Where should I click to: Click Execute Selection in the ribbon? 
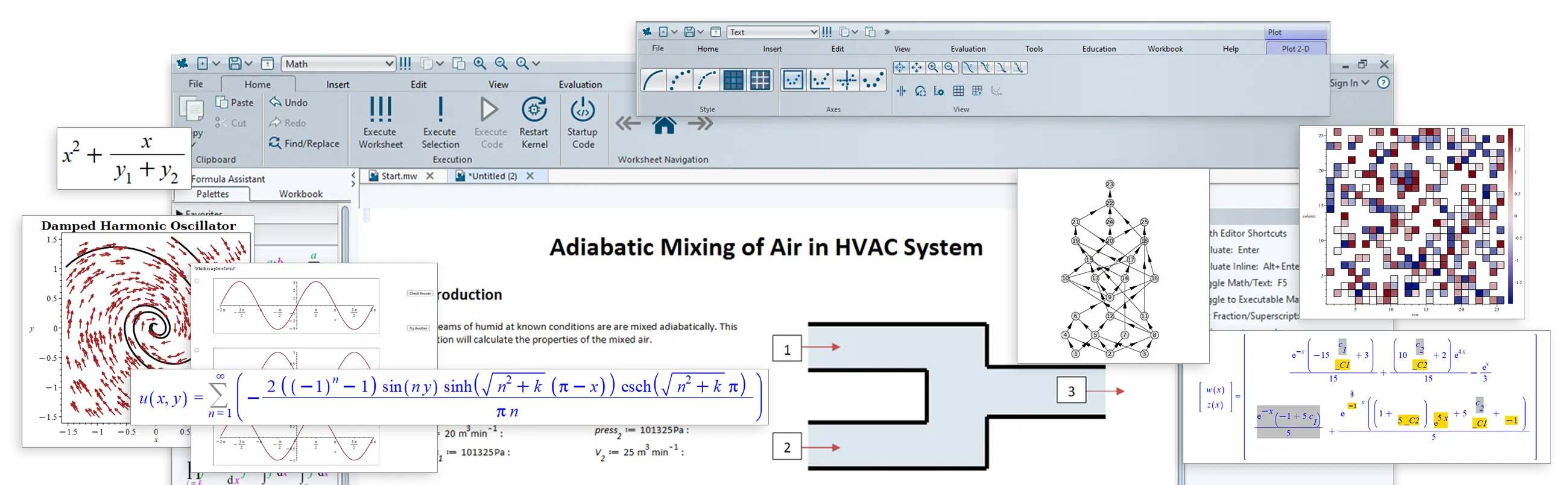click(x=440, y=123)
